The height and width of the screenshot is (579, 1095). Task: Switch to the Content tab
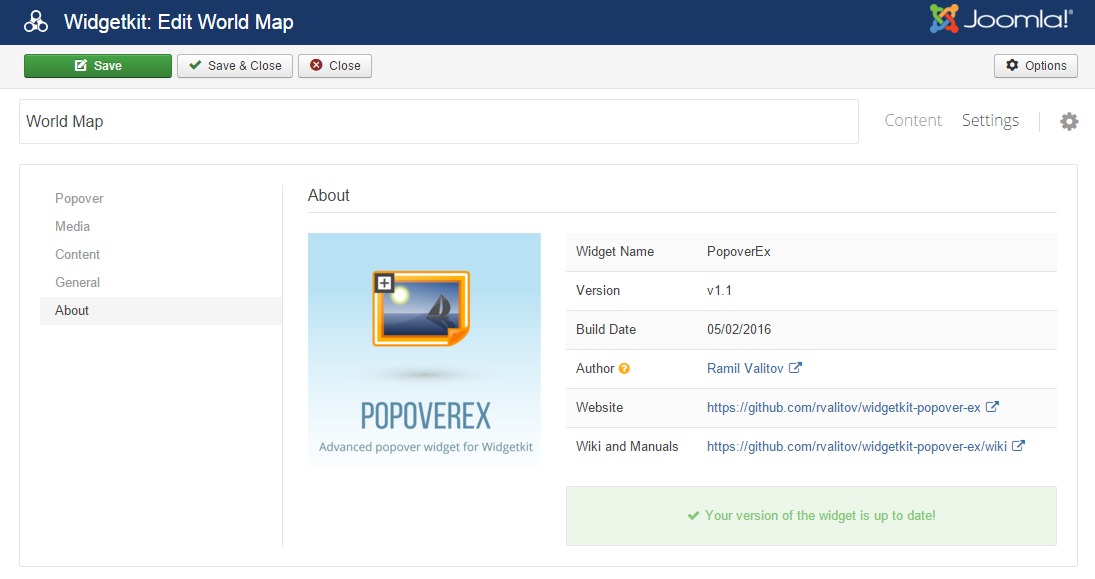pos(913,120)
